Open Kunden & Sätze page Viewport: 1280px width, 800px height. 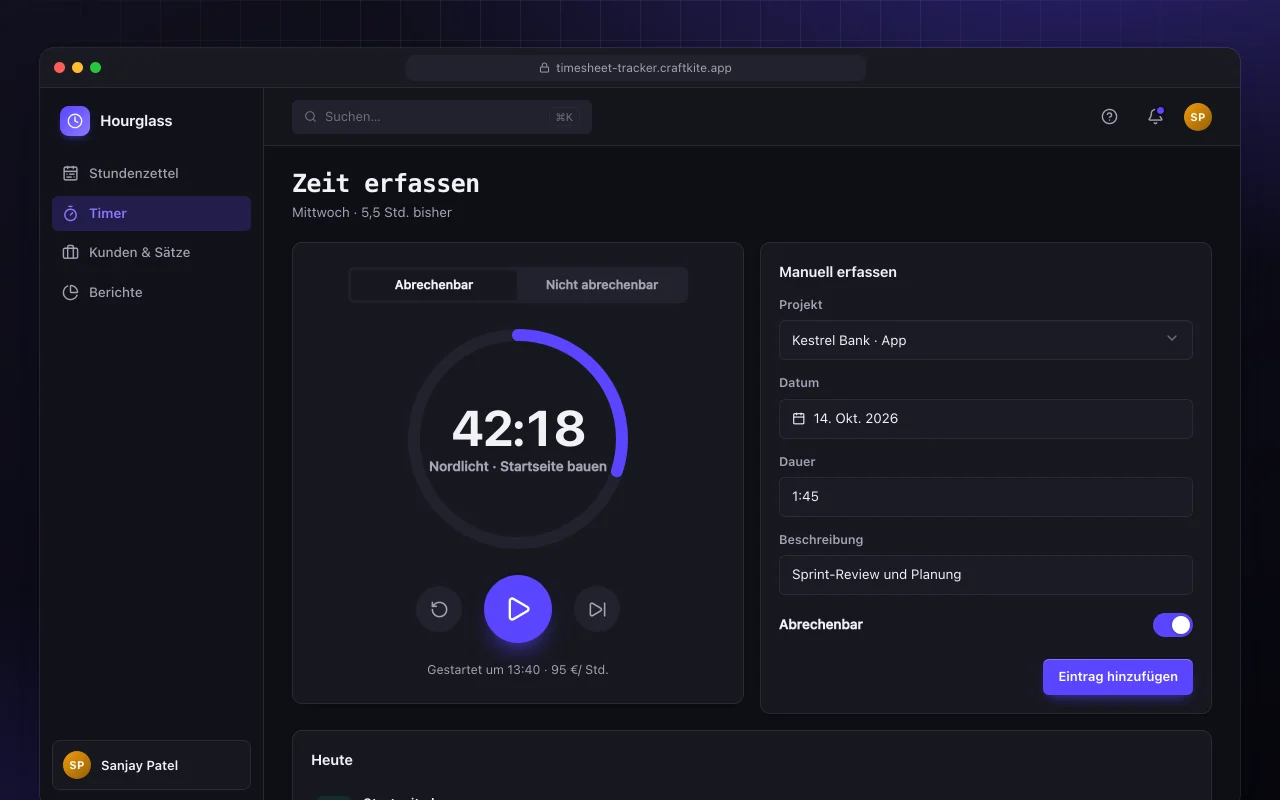[151, 252]
